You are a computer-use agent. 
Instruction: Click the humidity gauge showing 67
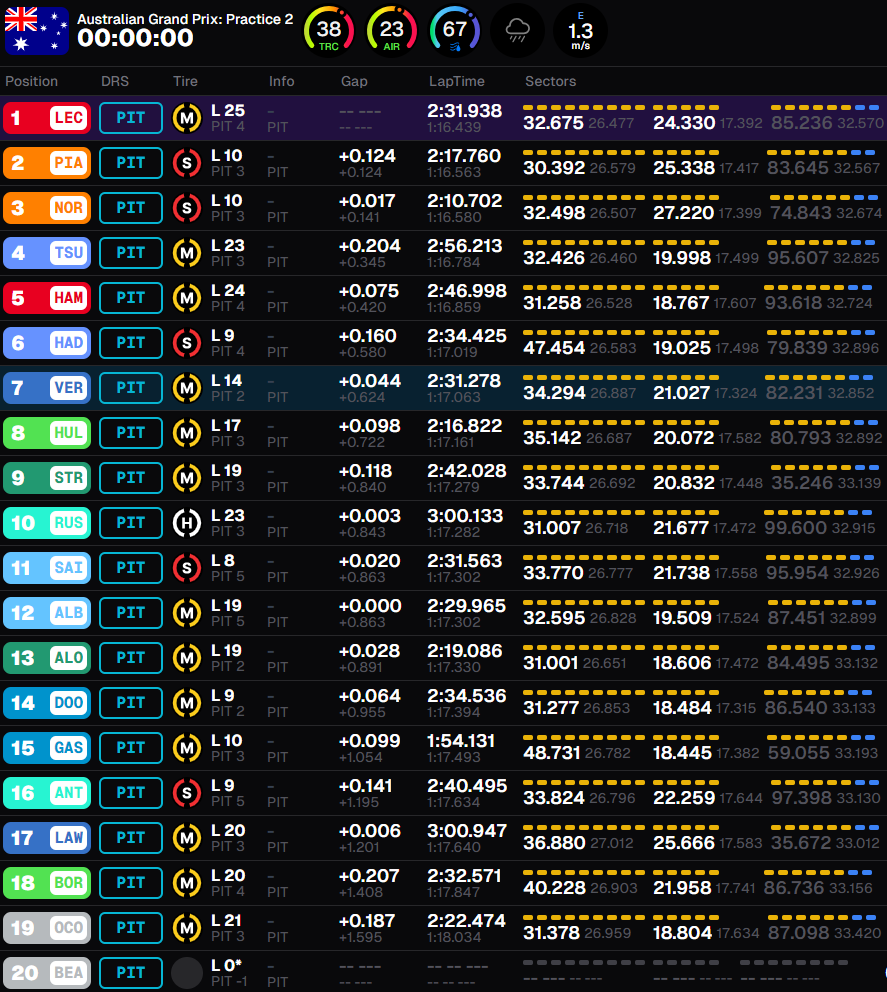click(455, 30)
